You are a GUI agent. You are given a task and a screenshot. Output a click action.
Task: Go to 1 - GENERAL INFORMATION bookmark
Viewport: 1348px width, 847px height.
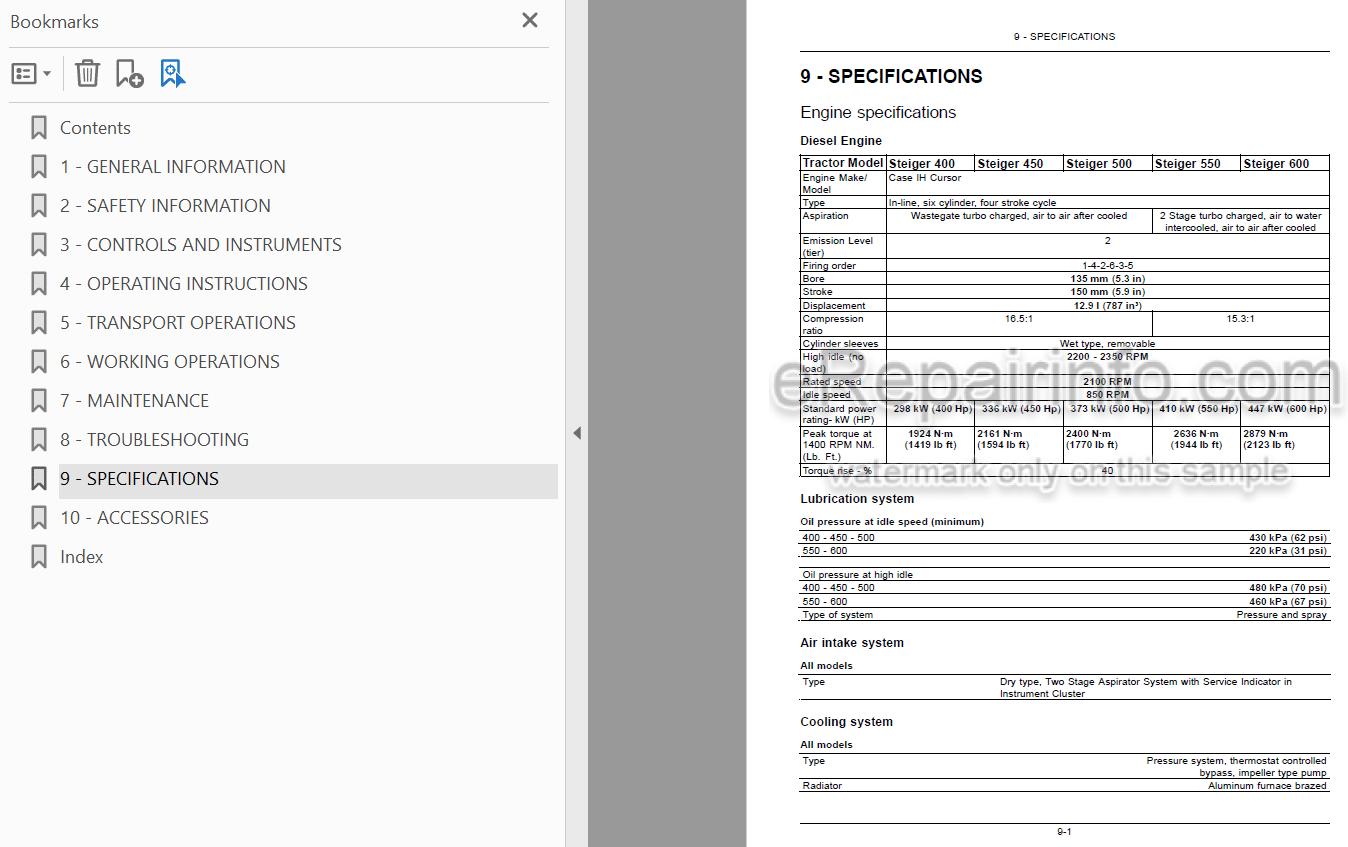pos(173,167)
